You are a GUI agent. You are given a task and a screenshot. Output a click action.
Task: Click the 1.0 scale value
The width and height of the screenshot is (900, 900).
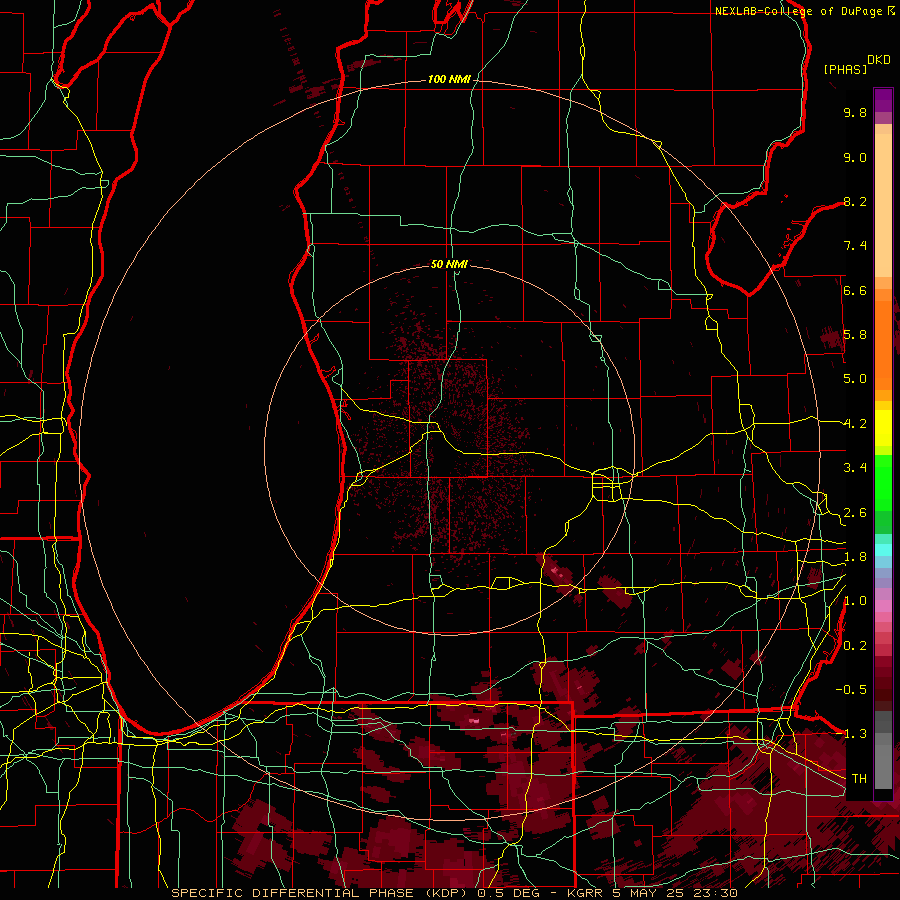pos(855,601)
